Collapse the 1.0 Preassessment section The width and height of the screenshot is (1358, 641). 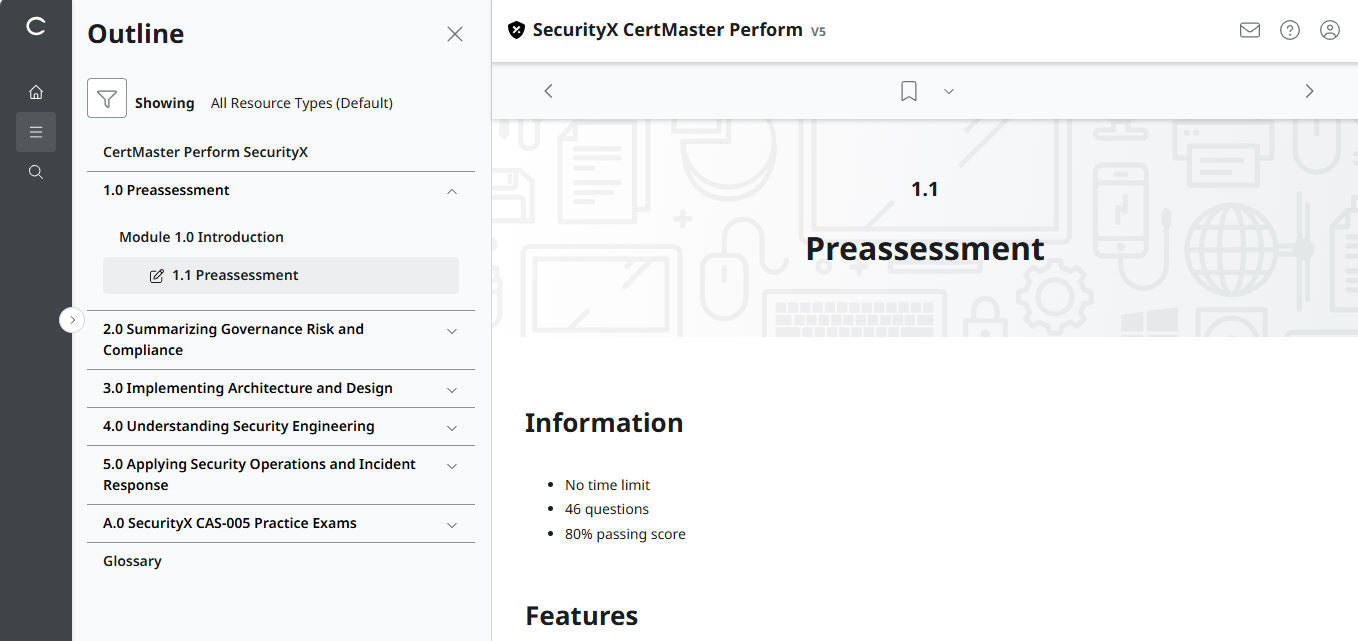(451, 190)
